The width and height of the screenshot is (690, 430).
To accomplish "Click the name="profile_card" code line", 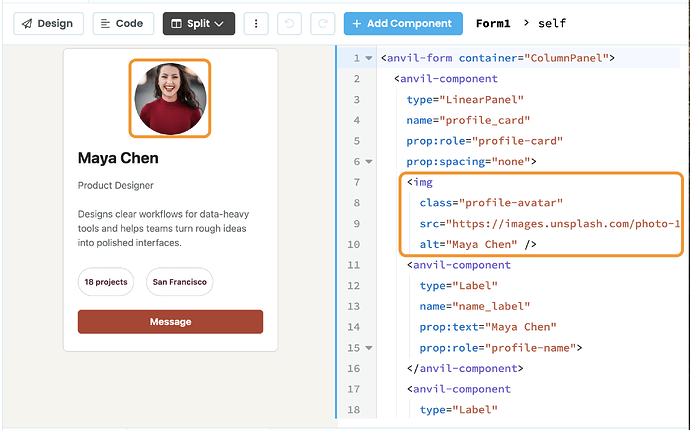I will pyautogui.click(x=468, y=120).
